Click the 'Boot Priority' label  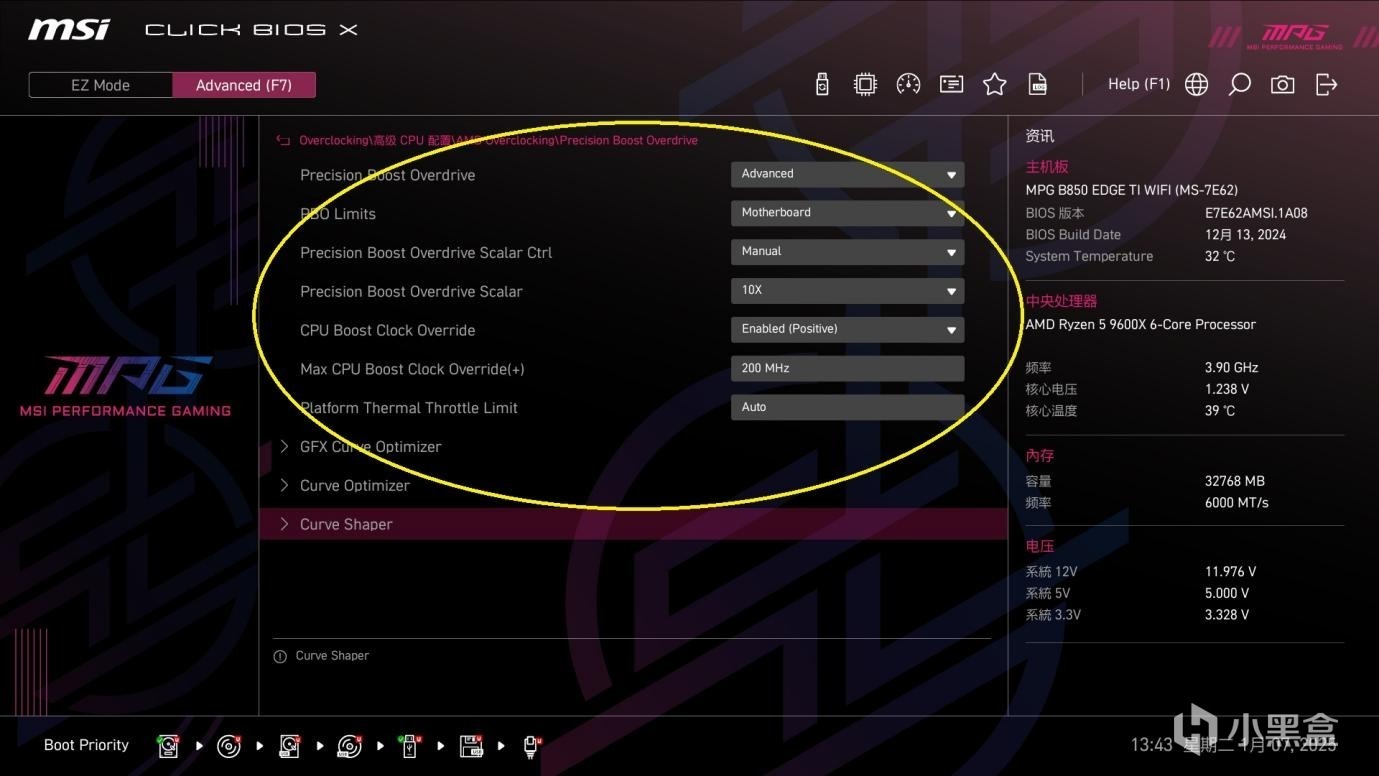pos(86,745)
